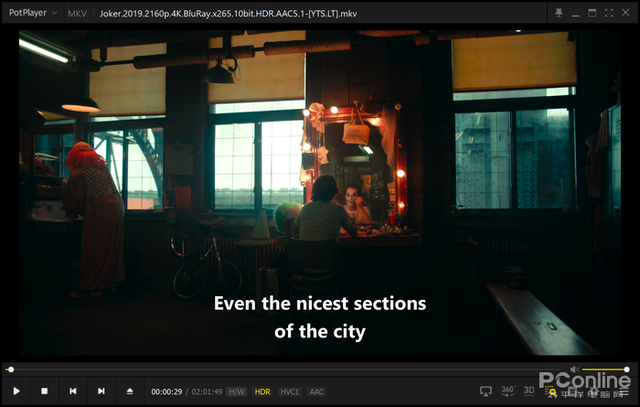Screen dimensions: 640x407
Task: Enable 360 degree video mode
Action: point(507,391)
